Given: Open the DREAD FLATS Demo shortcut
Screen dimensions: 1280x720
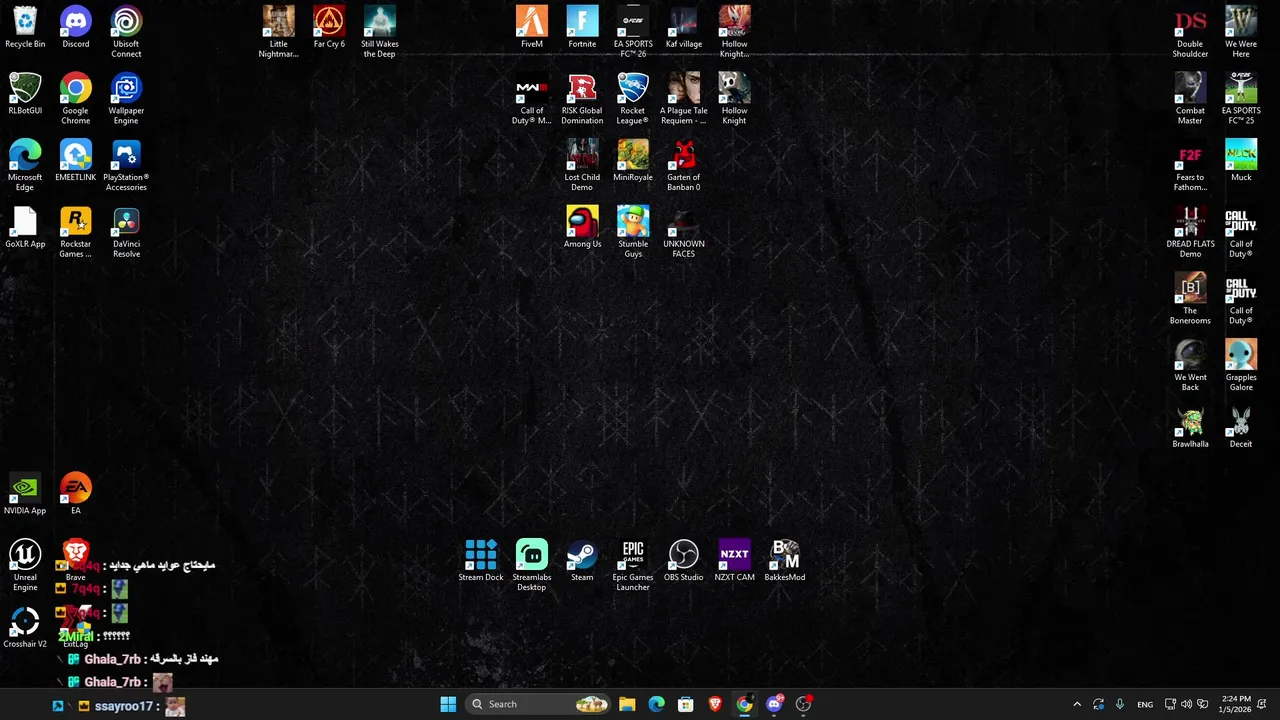Looking at the screenshot, I should pyautogui.click(x=1190, y=232).
